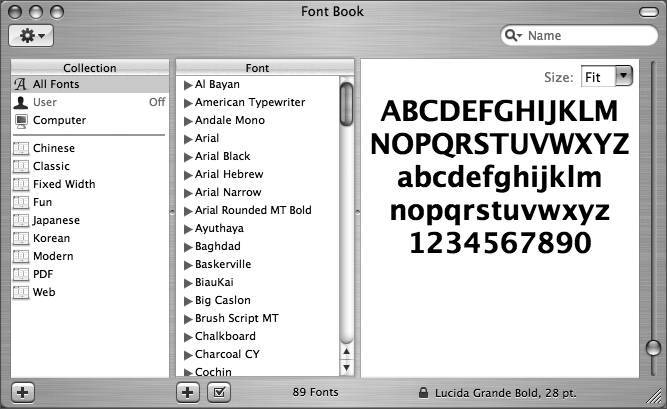Click the Classic collection book icon
This screenshot has height=409, width=667.
[21, 166]
